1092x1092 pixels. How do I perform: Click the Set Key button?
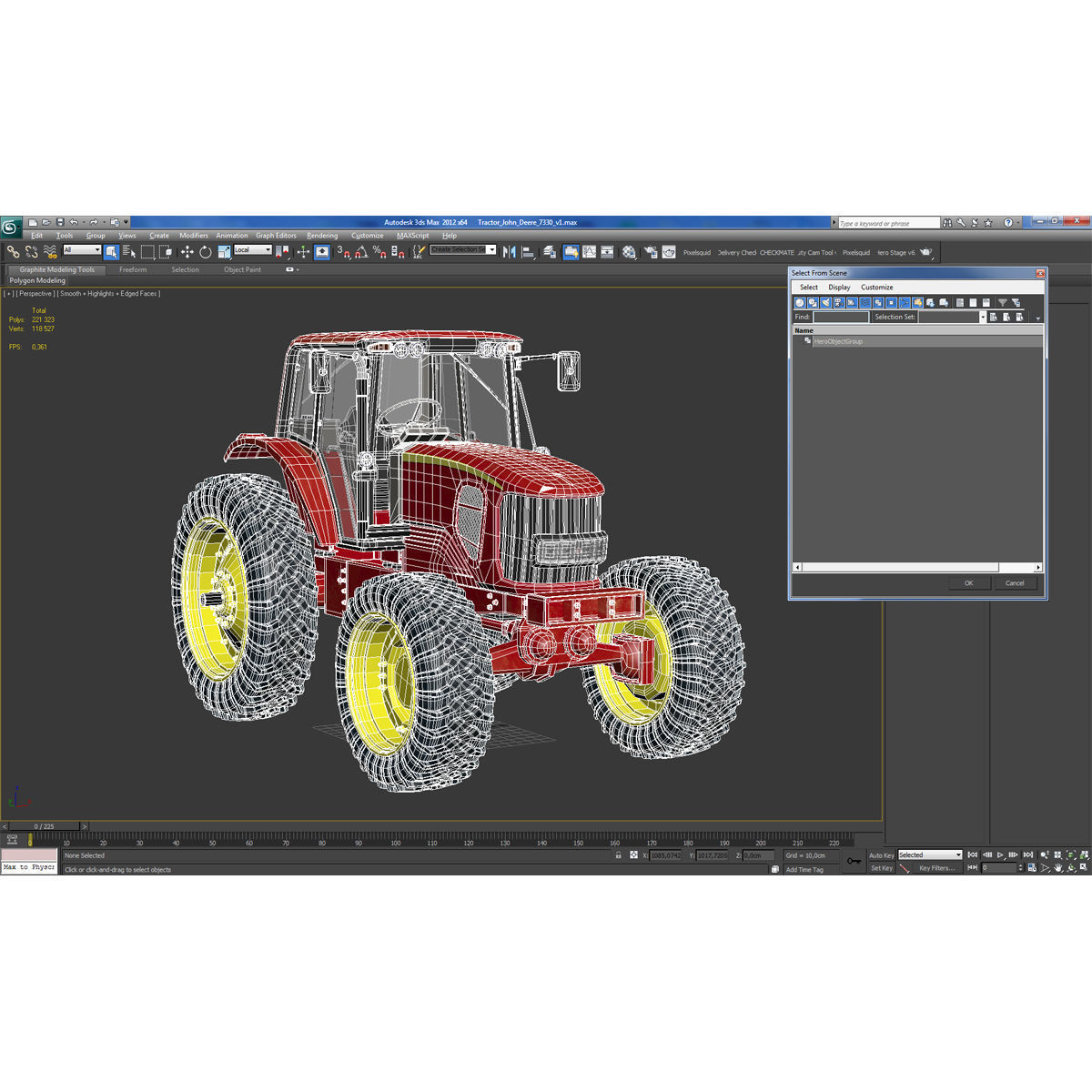click(x=882, y=868)
